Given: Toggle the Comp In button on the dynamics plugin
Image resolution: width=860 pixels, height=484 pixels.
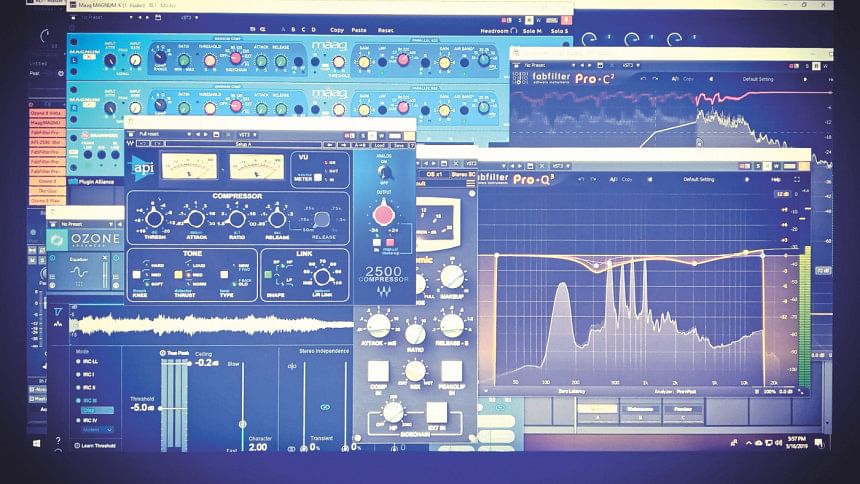Looking at the screenshot, I should point(378,371).
